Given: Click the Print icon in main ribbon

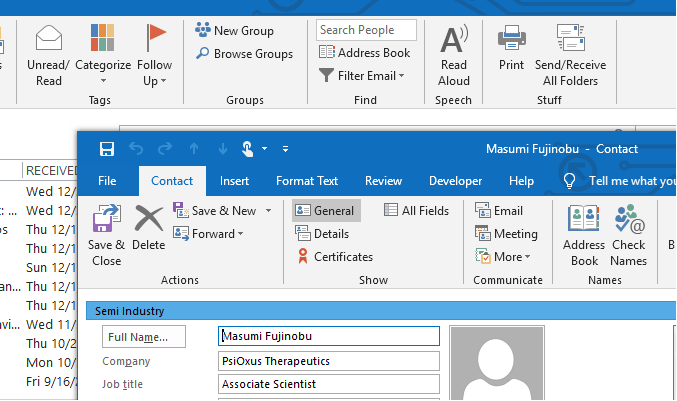Looking at the screenshot, I should coord(511,38).
